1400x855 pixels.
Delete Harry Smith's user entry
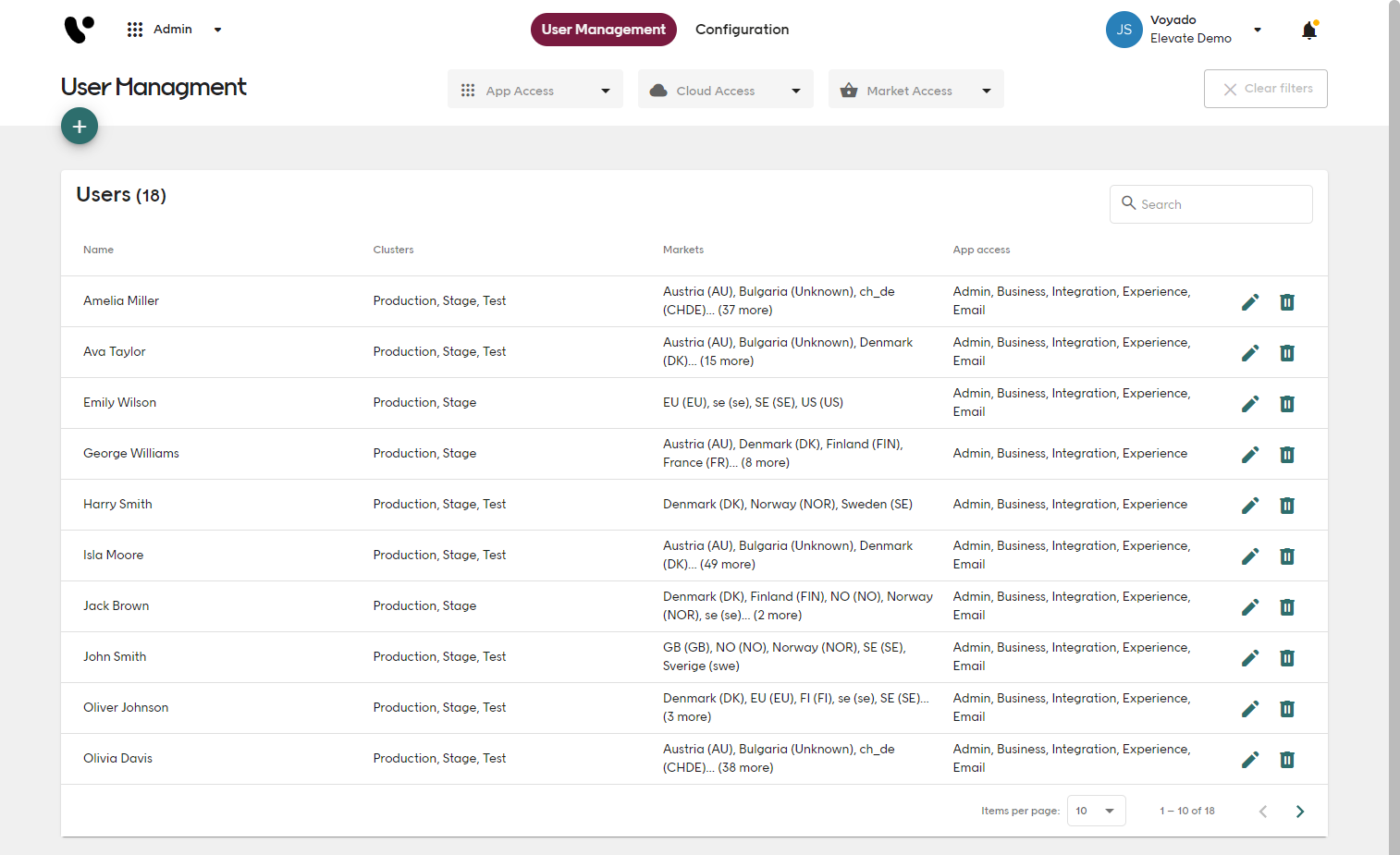[1287, 506]
